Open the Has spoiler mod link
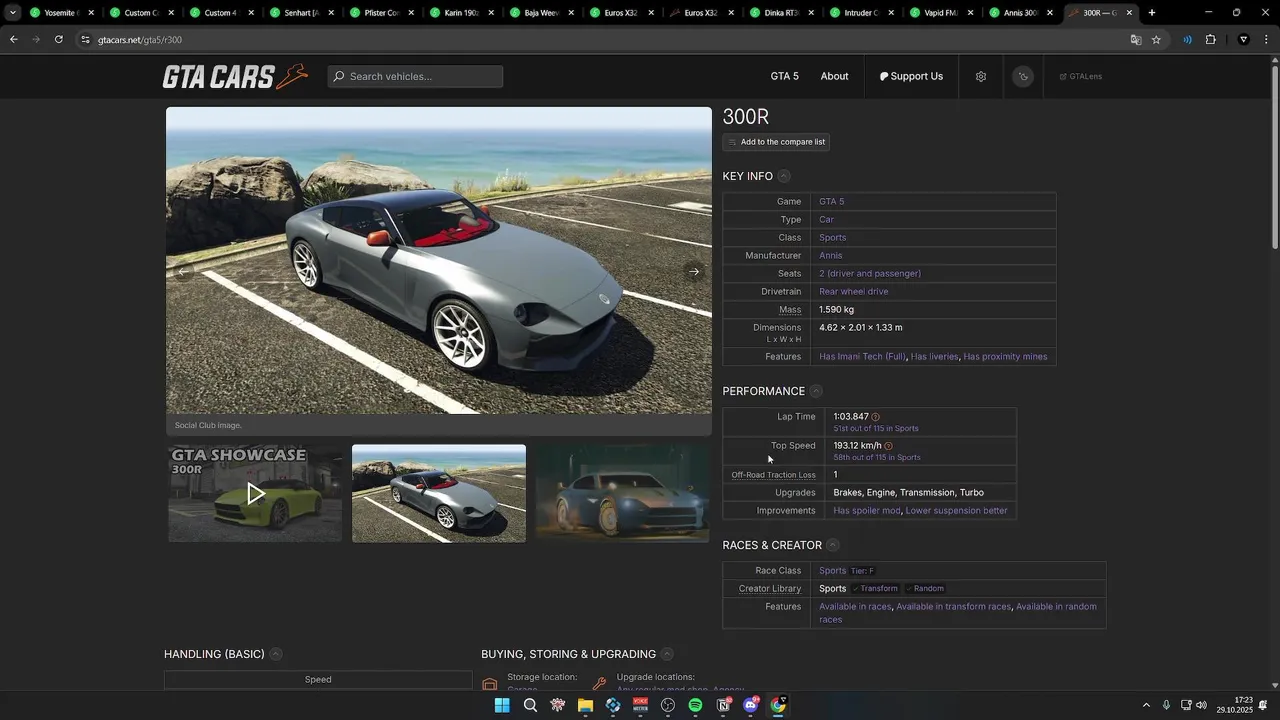The width and height of the screenshot is (1280, 720). point(867,510)
